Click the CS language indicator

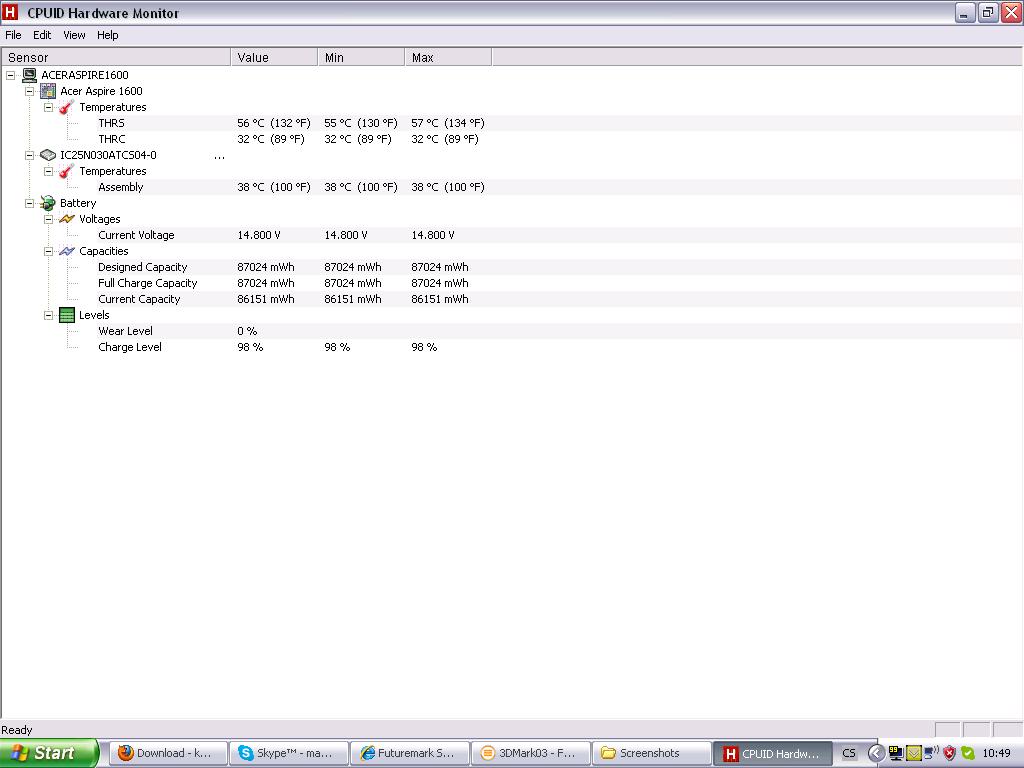pyautogui.click(x=848, y=754)
